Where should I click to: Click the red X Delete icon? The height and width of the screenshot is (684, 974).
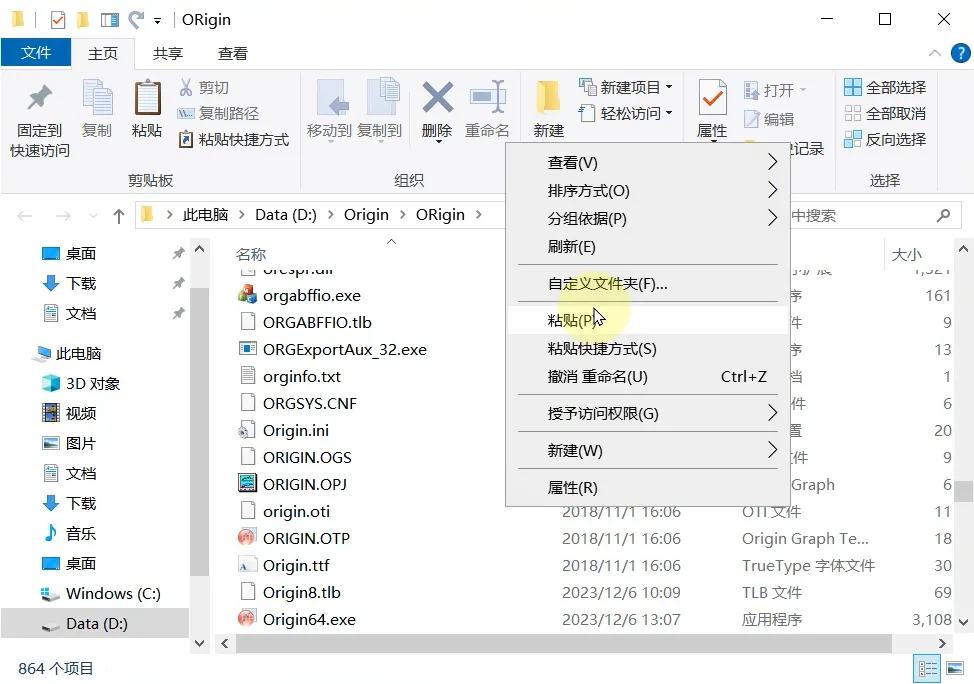[438, 97]
